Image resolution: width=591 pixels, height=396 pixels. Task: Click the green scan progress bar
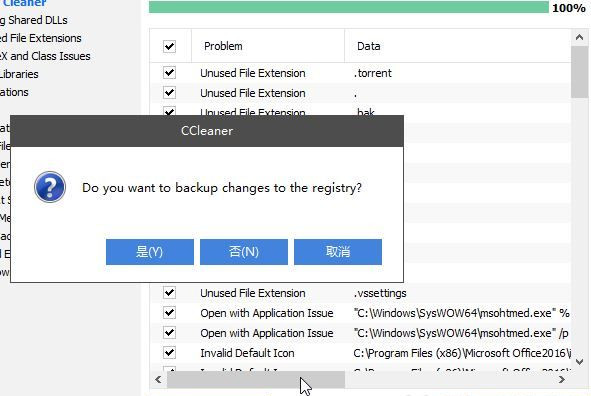tap(349, 7)
